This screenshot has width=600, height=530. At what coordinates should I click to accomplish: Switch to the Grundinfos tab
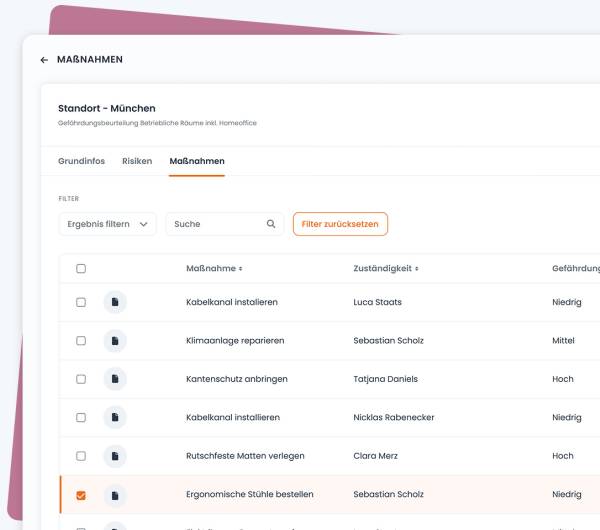point(82,161)
